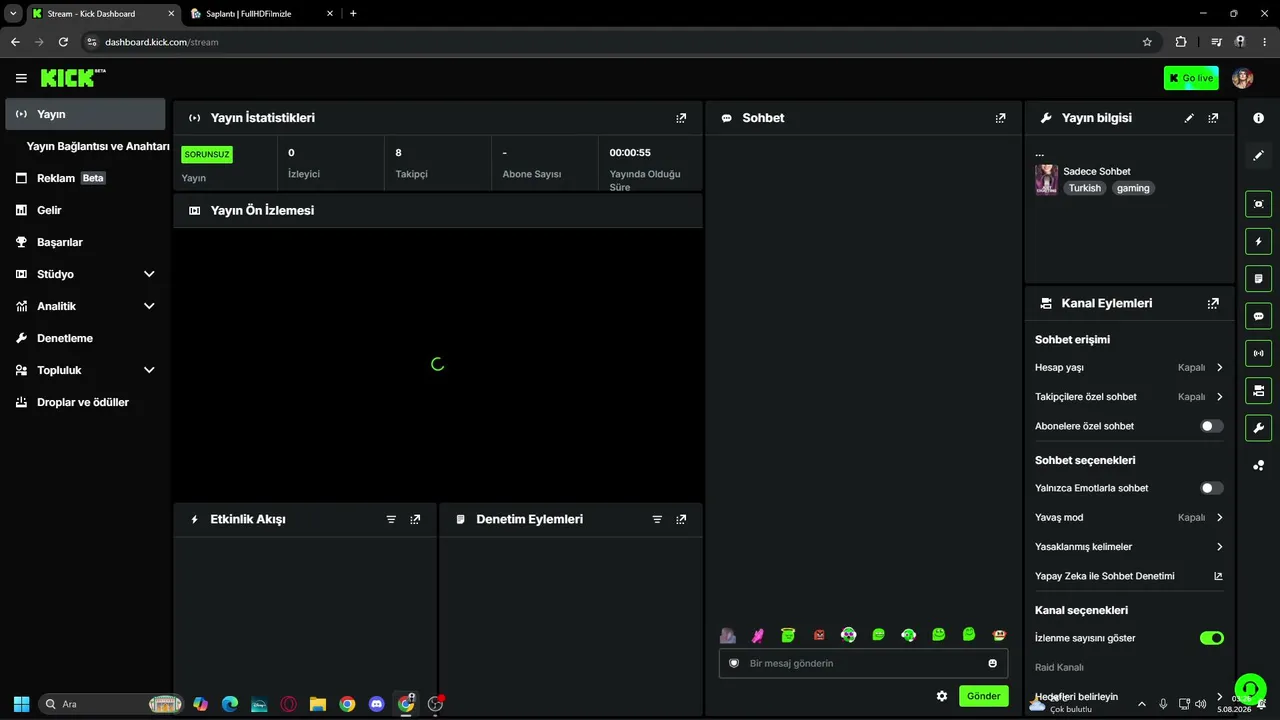Toggle the lightning activity feed widget icon
This screenshot has width=1280, height=720.
(x=1258, y=241)
